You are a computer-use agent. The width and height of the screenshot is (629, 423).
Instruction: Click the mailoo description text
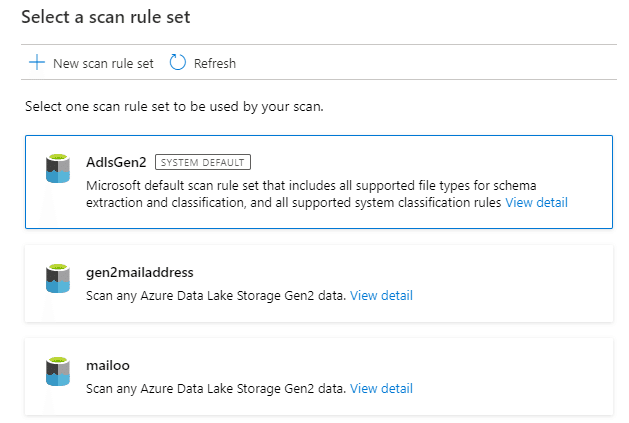point(216,388)
